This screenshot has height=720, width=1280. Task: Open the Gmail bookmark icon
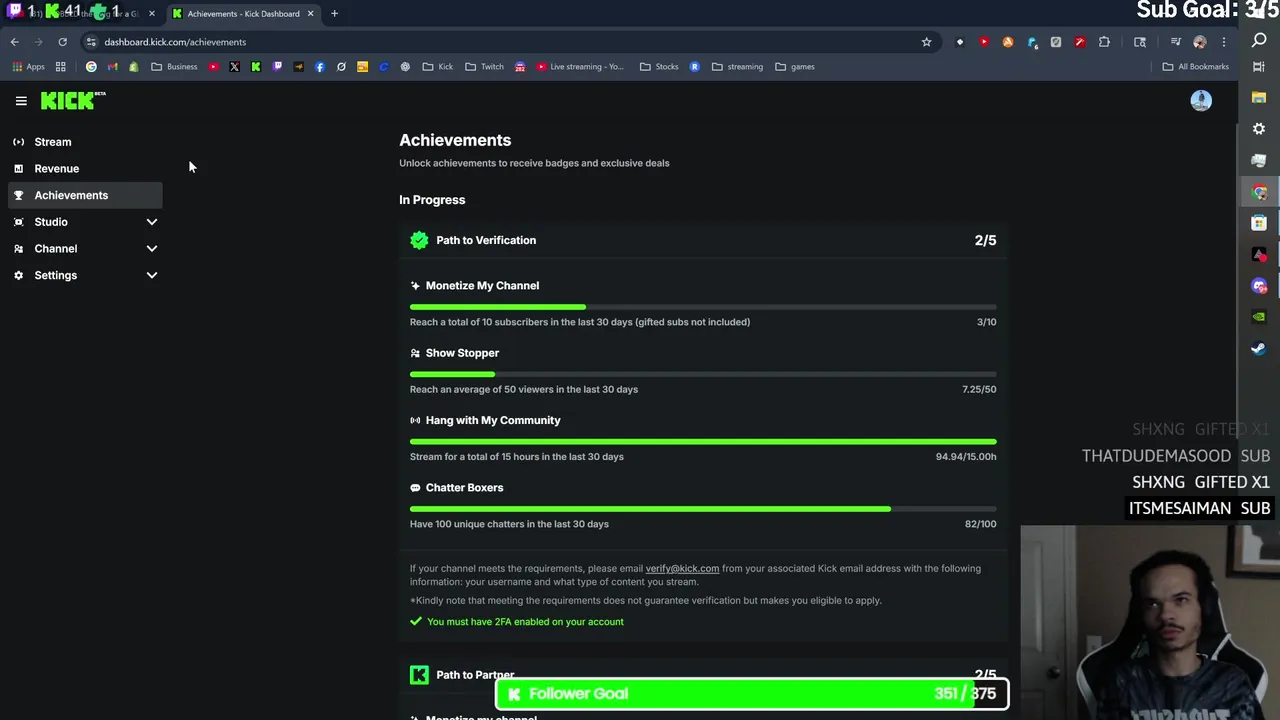pos(112,67)
